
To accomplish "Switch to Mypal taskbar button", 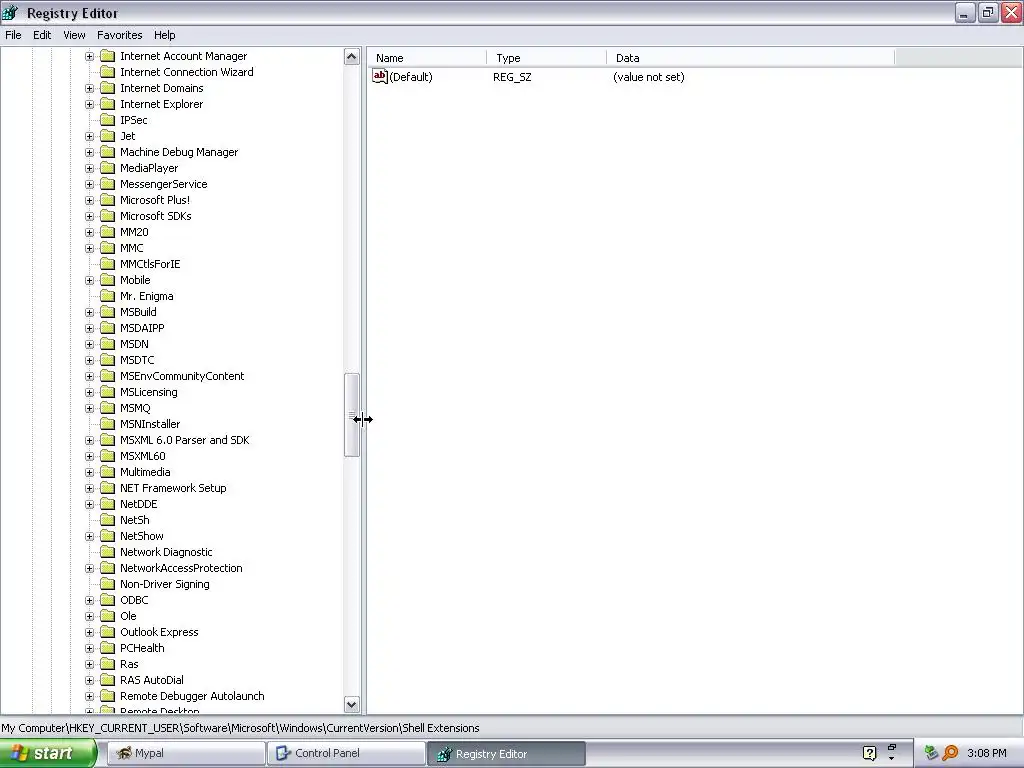I will (186, 753).
